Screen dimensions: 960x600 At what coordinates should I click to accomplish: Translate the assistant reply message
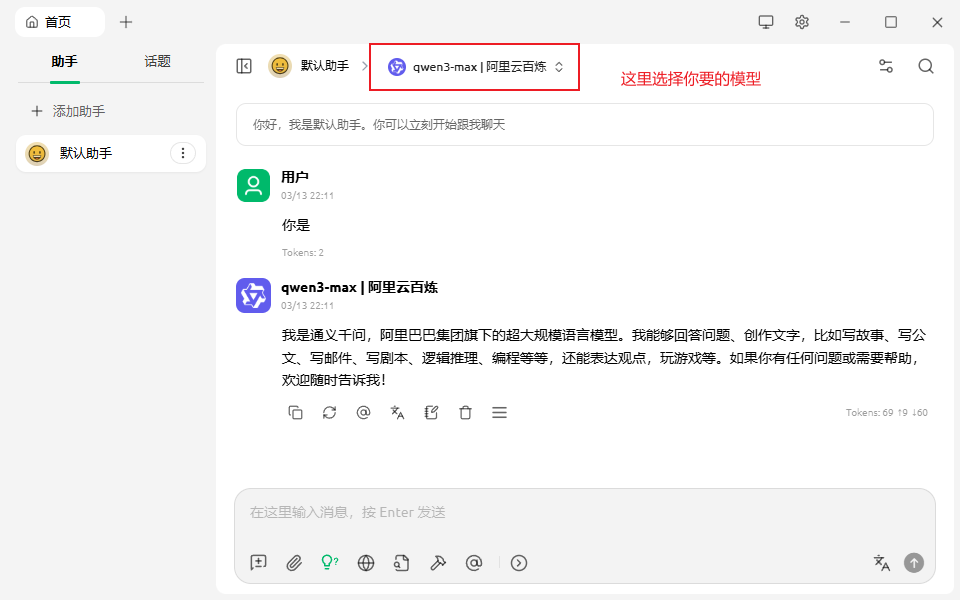coord(397,412)
